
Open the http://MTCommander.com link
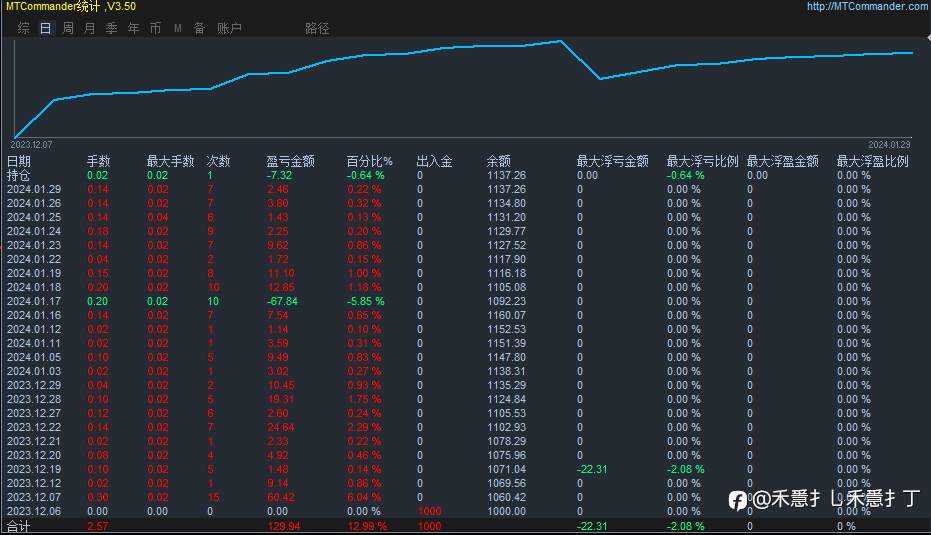[x=867, y=6]
